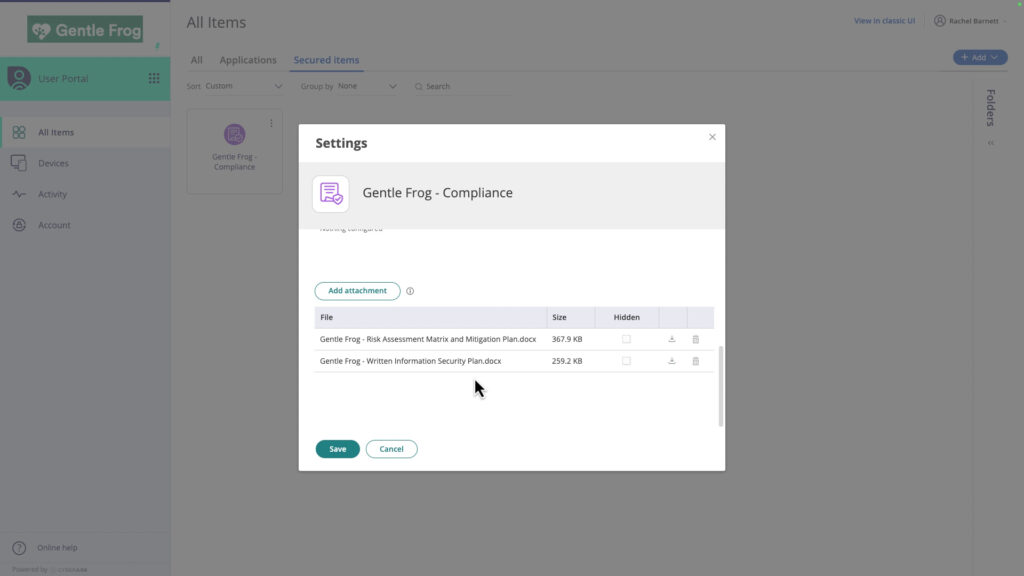Select the All Items sidebar icon
The width and height of the screenshot is (1024, 576).
pos(57,131)
